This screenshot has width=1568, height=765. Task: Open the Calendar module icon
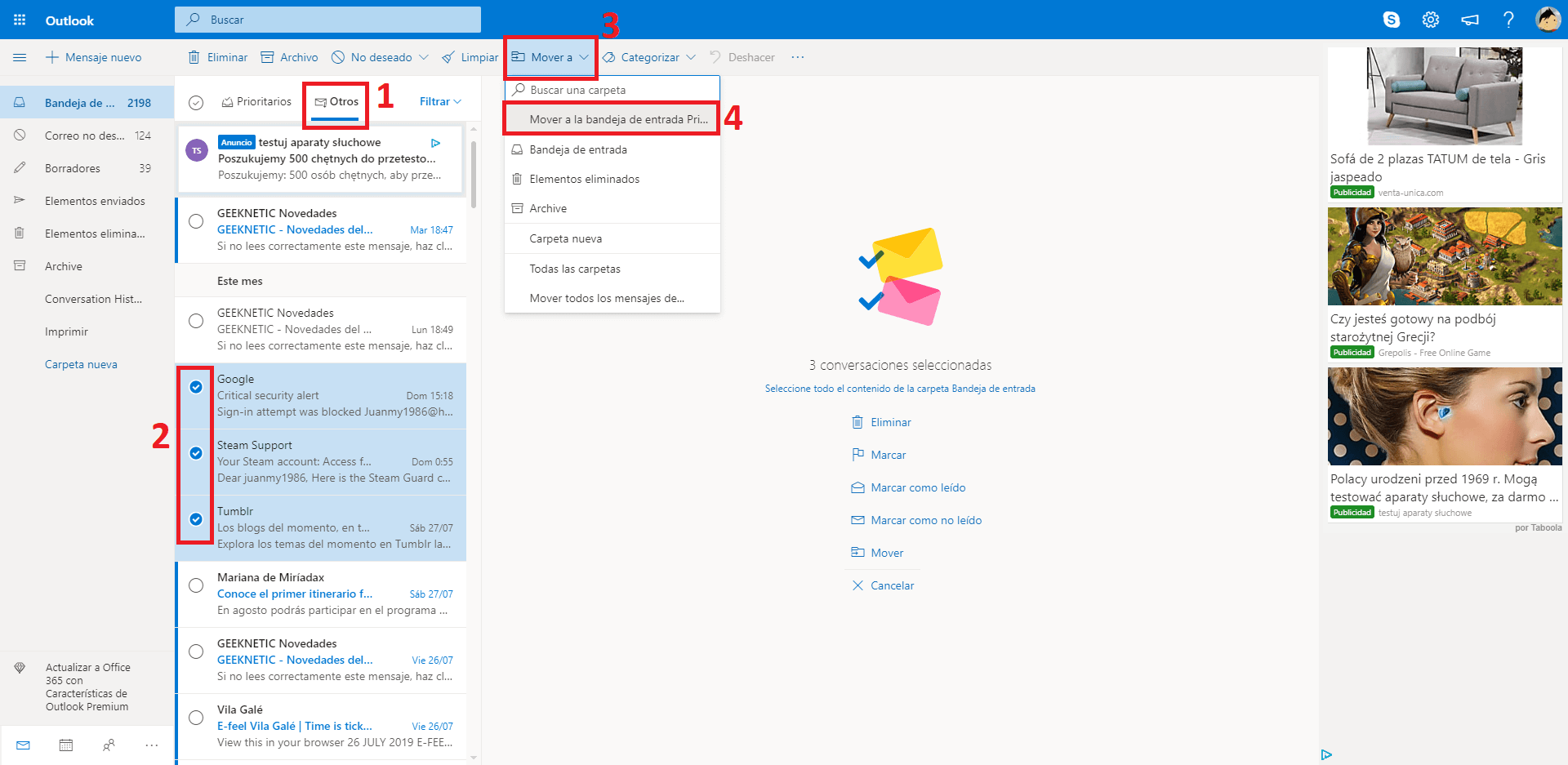pyautogui.click(x=66, y=745)
